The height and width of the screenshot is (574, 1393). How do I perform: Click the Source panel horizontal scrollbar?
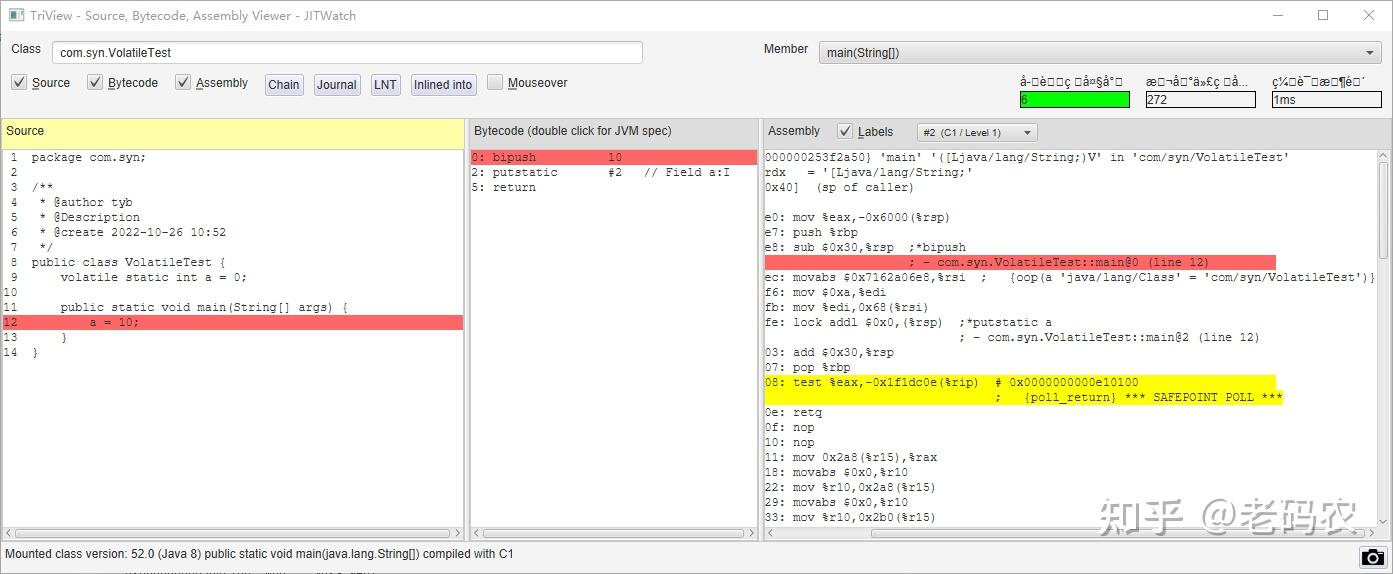coord(232,533)
